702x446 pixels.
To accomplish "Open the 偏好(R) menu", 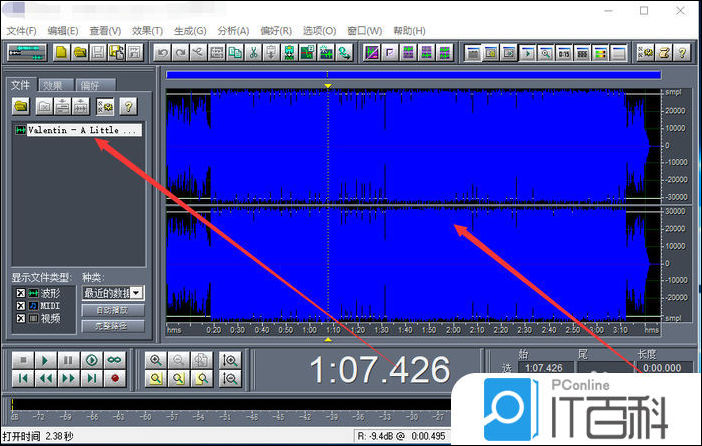I will 276,31.
